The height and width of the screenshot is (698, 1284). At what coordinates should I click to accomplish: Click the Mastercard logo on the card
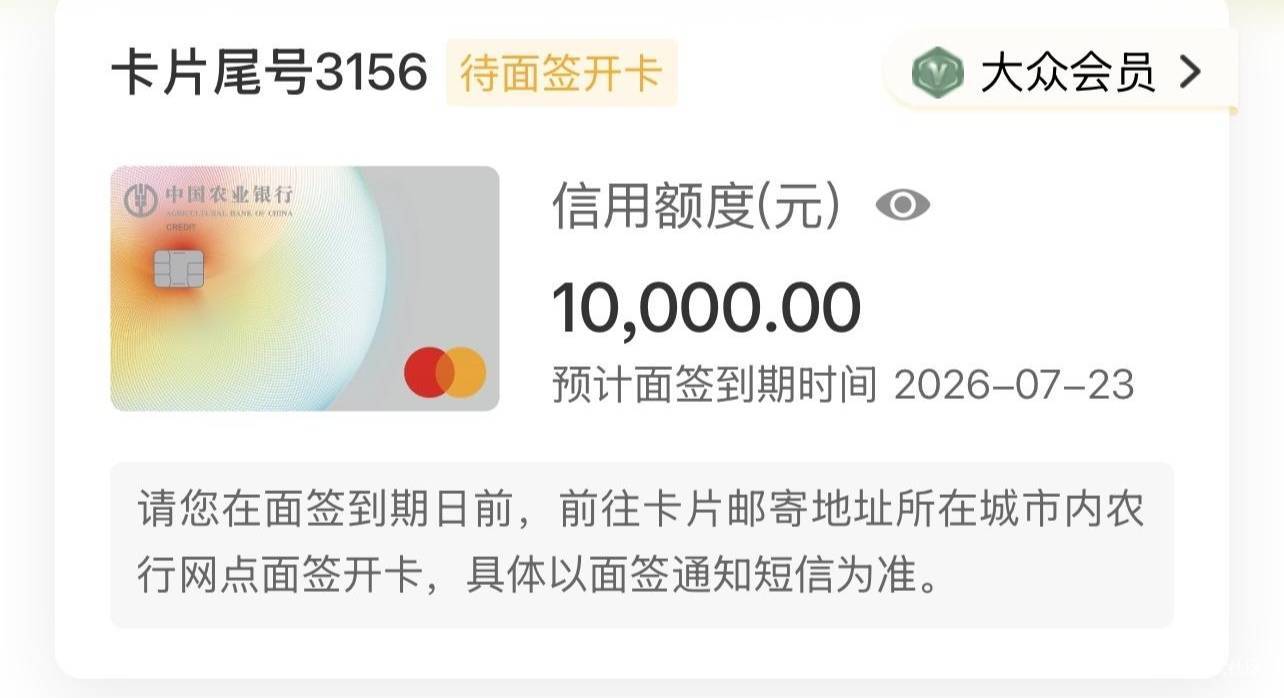[x=445, y=372]
